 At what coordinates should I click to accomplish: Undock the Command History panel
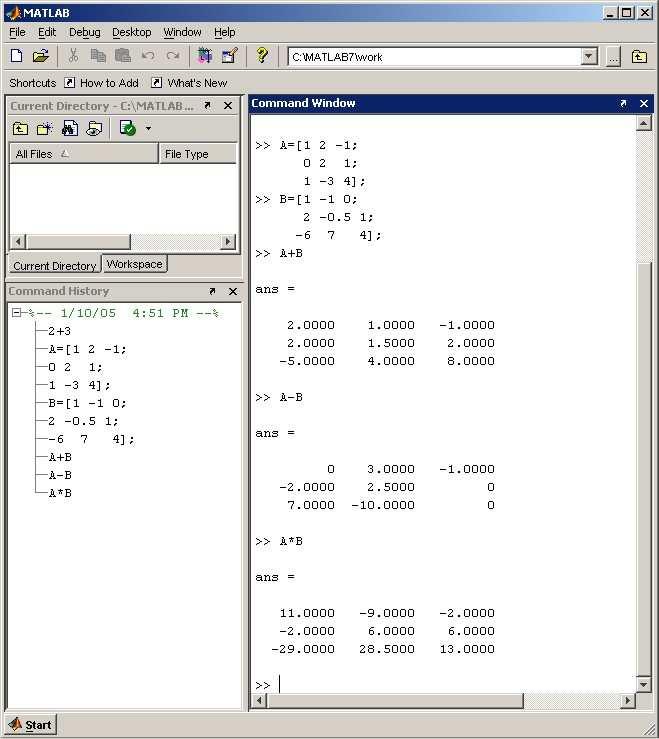point(212,291)
